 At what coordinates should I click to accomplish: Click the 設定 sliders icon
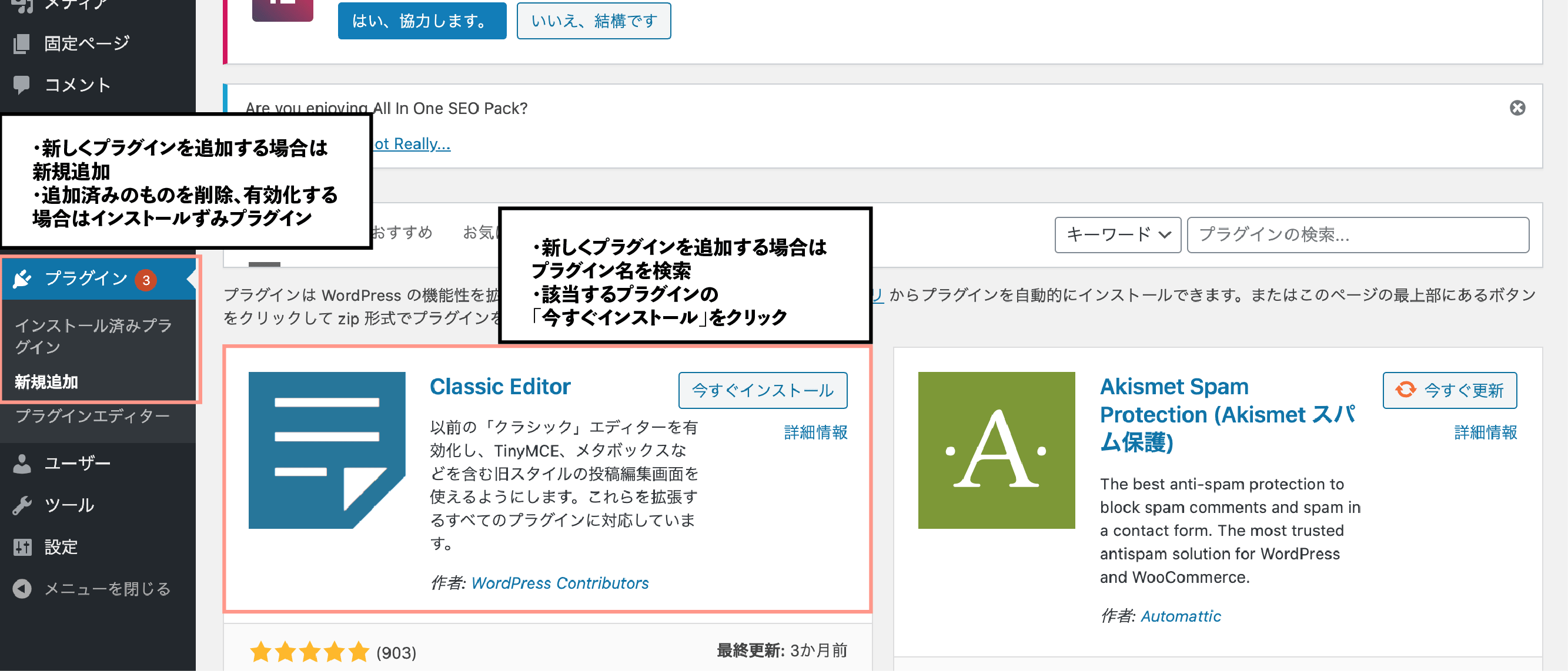pyautogui.click(x=22, y=548)
